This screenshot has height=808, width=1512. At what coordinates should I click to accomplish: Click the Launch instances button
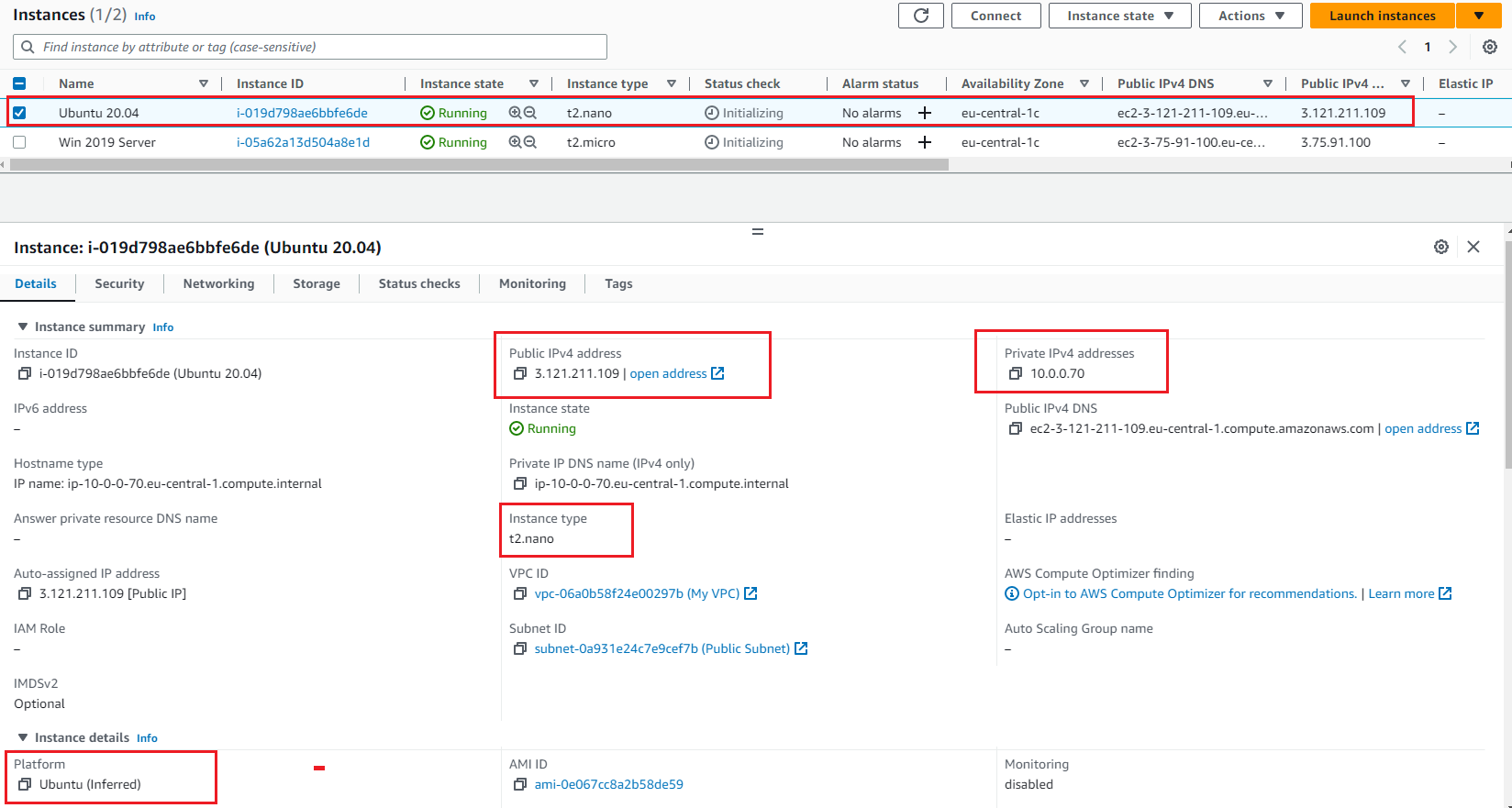tap(1382, 16)
